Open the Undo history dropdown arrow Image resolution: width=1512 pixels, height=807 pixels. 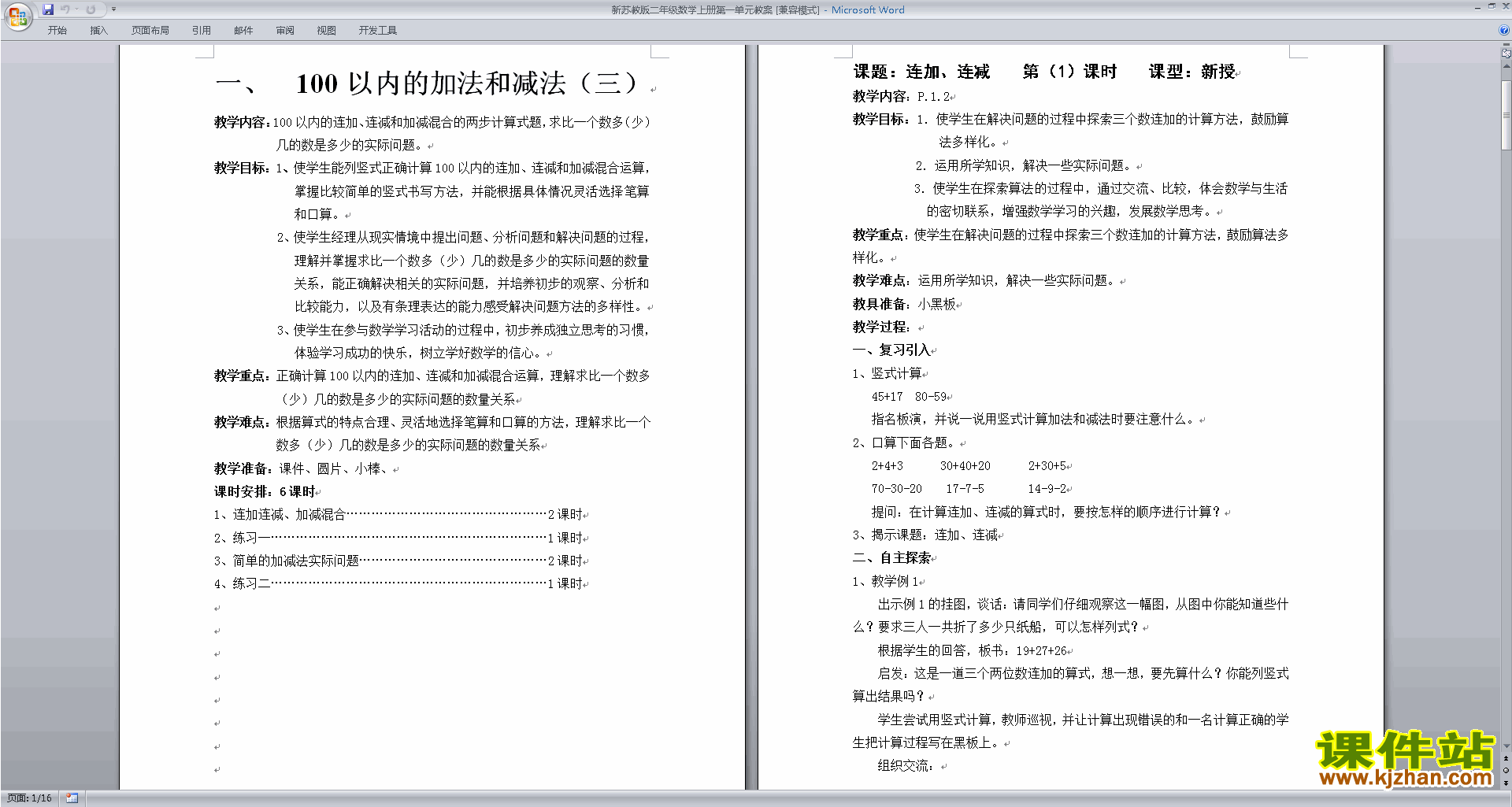click(x=76, y=9)
